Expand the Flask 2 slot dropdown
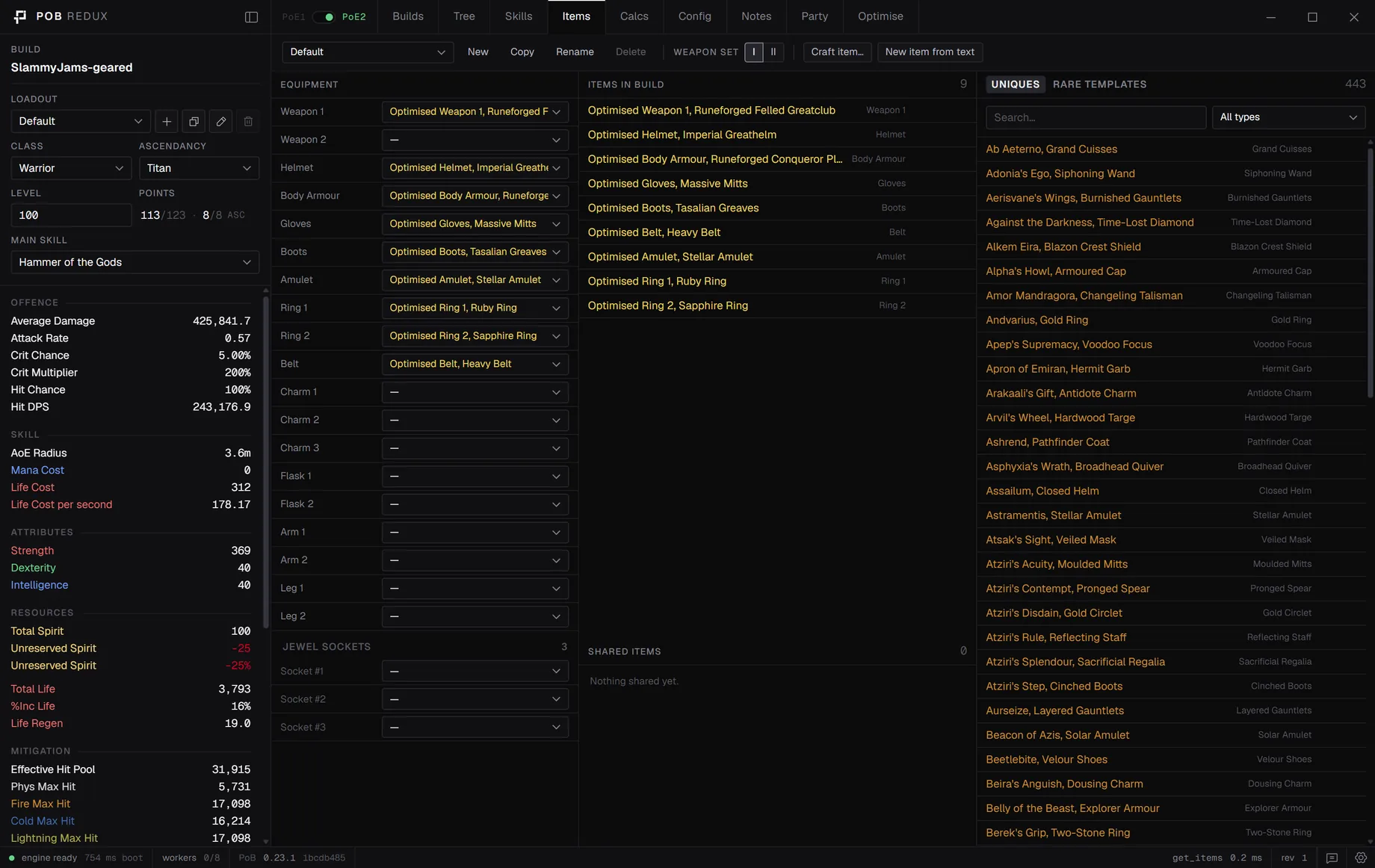Viewport: 1375px width, 868px height. point(475,504)
